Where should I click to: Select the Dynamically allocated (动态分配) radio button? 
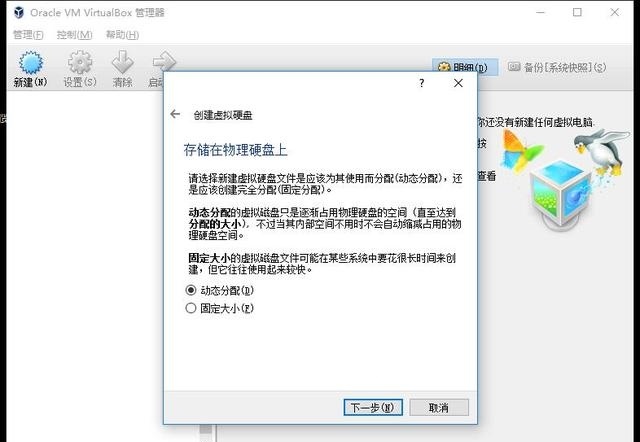click(x=191, y=290)
